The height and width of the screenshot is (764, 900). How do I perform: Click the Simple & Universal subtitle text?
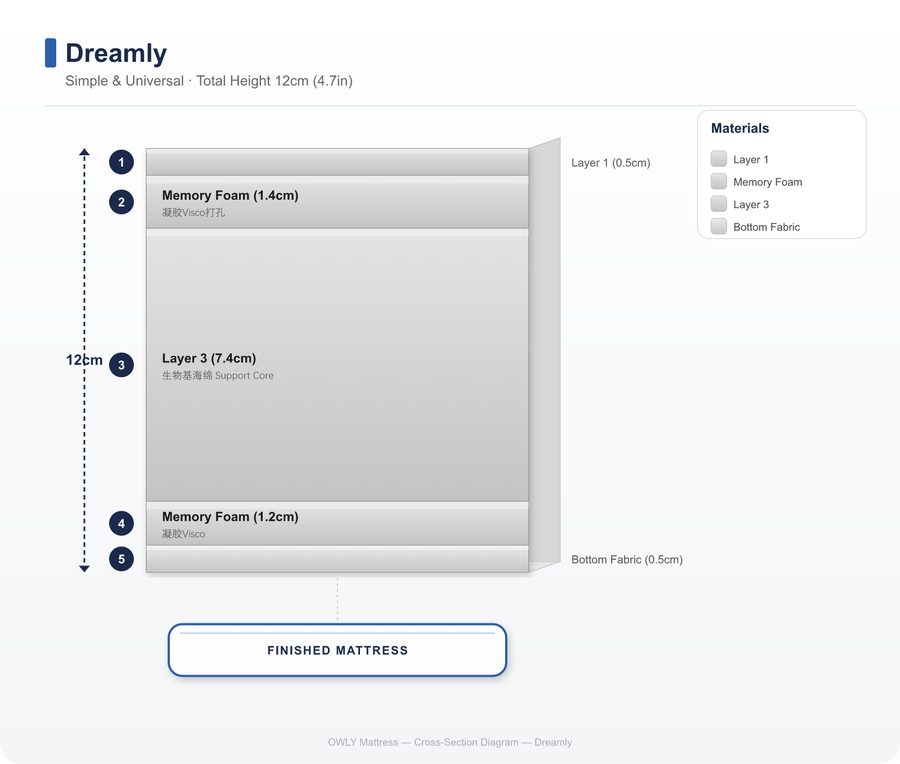pos(209,81)
